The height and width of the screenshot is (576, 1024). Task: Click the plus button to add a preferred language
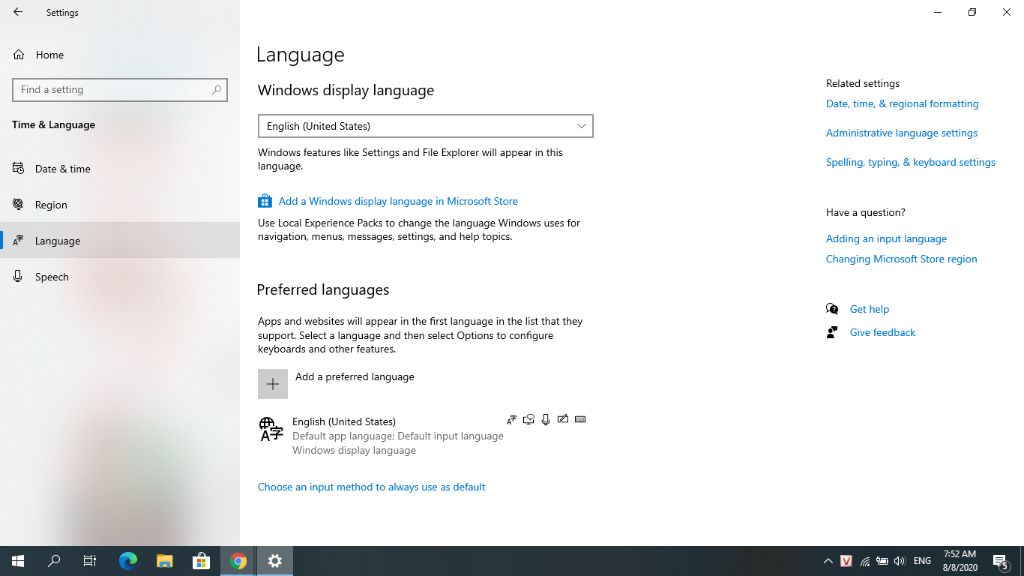(272, 383)
